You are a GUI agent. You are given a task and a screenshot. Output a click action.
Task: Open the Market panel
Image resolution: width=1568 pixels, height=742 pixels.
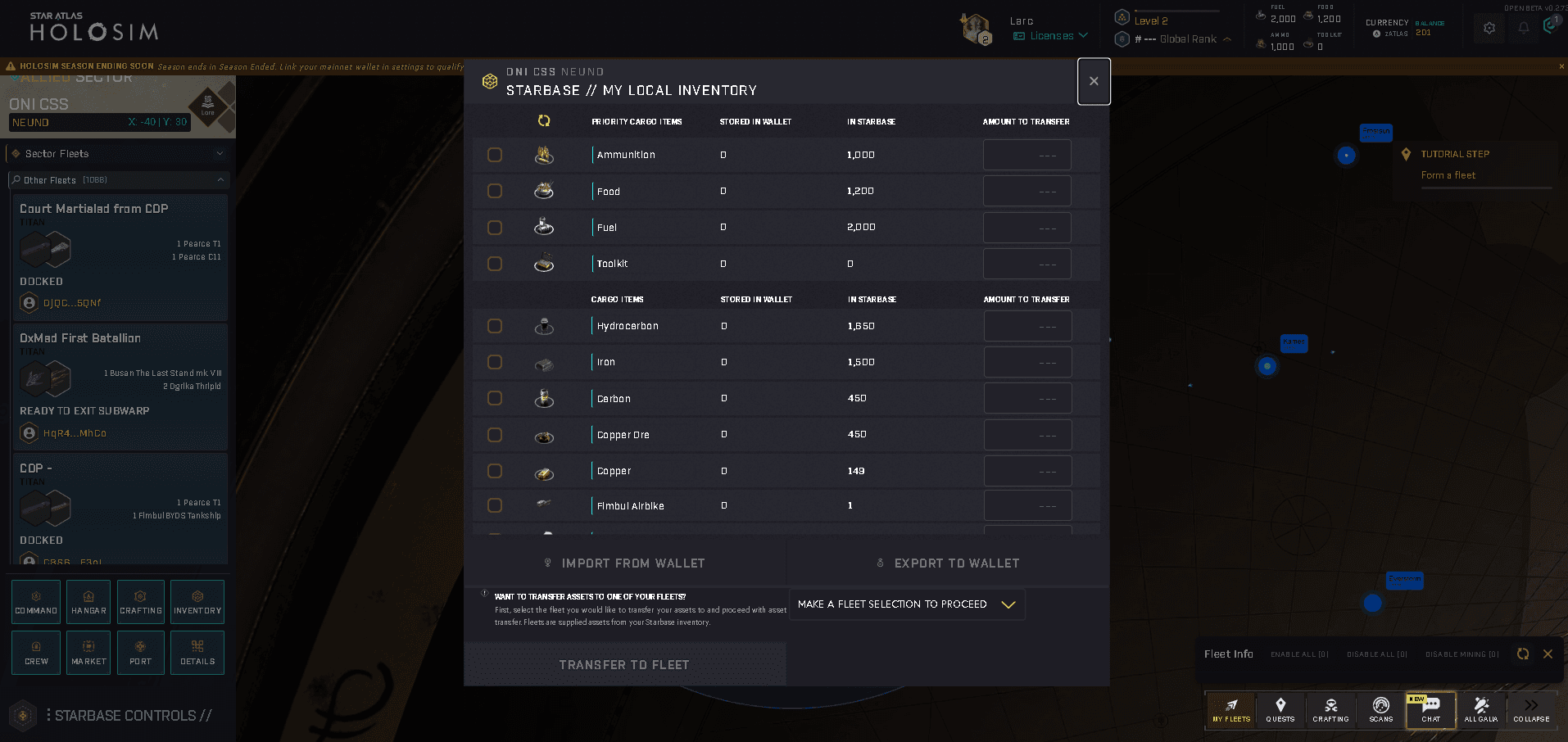88,653
